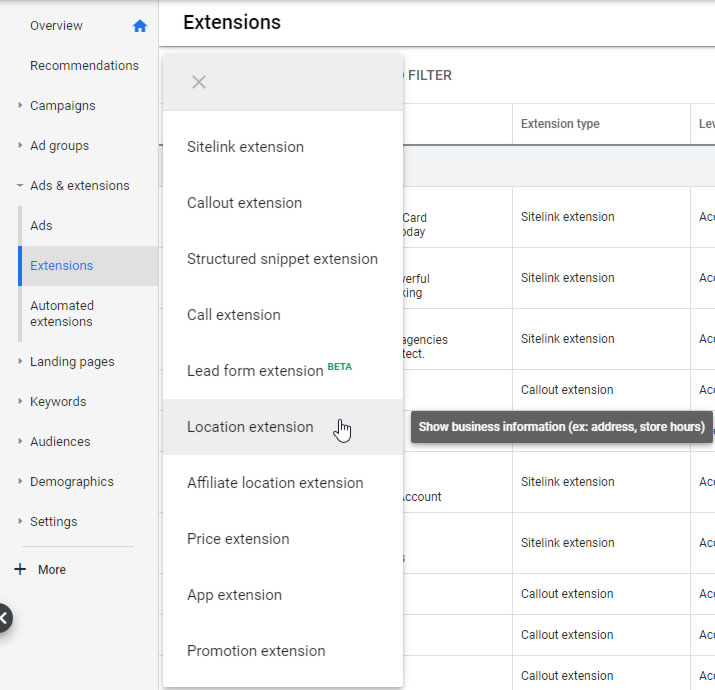Sort by Extension type column header
The width and height of the screenshot is (715, 690).
tap(560, 124)
